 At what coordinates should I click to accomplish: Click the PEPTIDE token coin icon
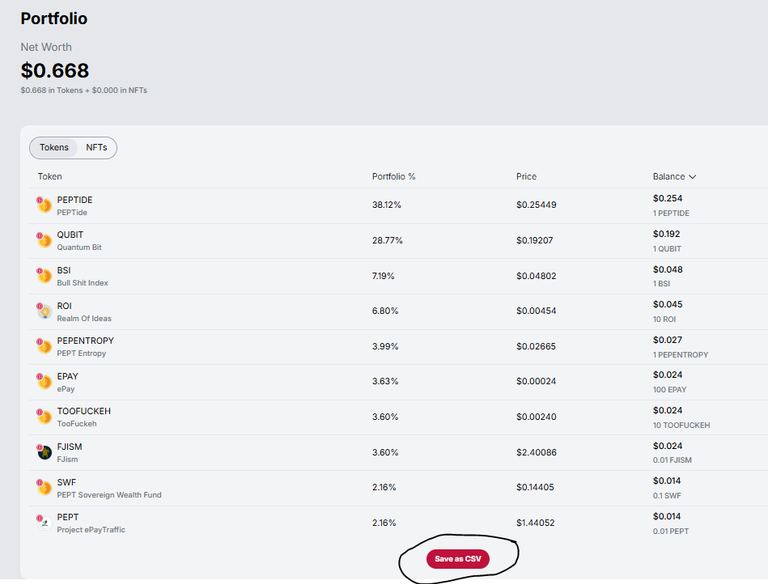pos(44,205)
